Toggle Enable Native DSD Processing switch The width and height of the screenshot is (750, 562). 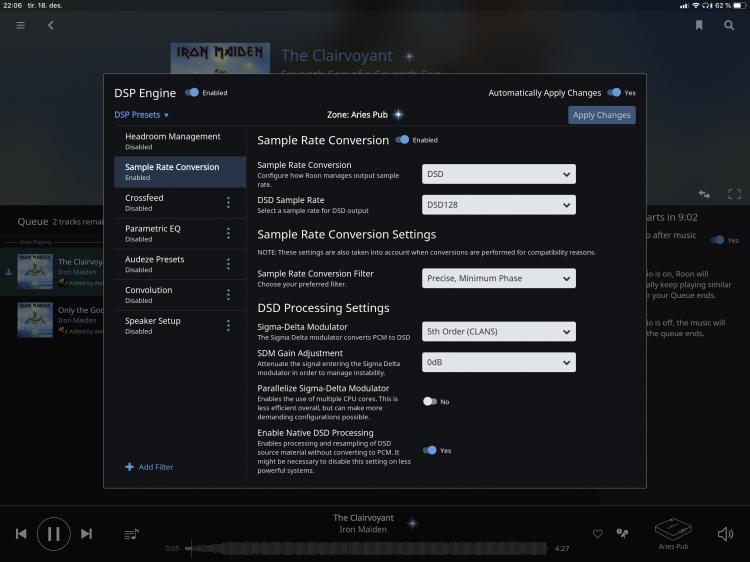click(x=430, y=450)
